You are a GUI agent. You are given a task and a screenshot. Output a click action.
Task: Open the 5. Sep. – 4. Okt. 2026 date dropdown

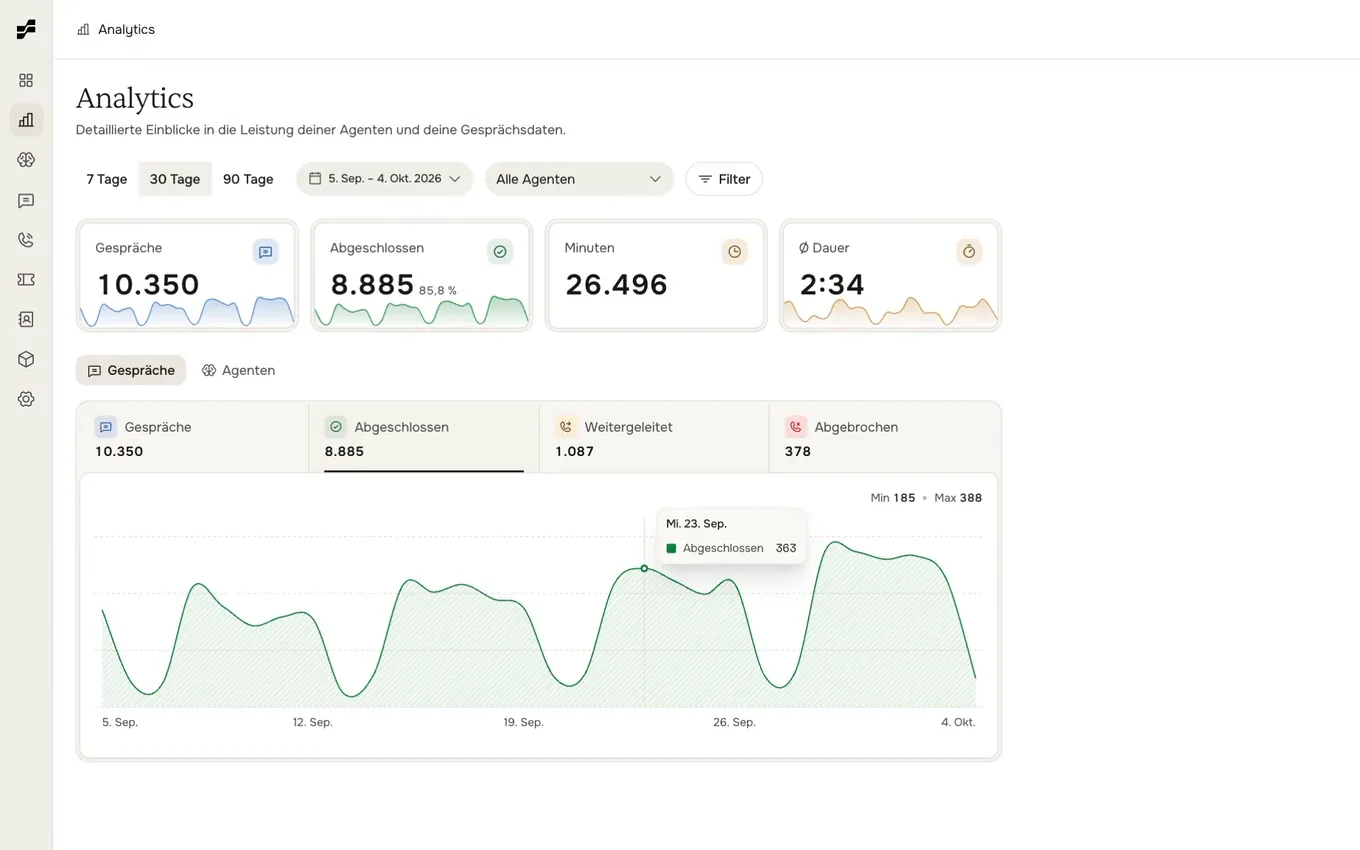pyautogui.click(x=384, y=179)
